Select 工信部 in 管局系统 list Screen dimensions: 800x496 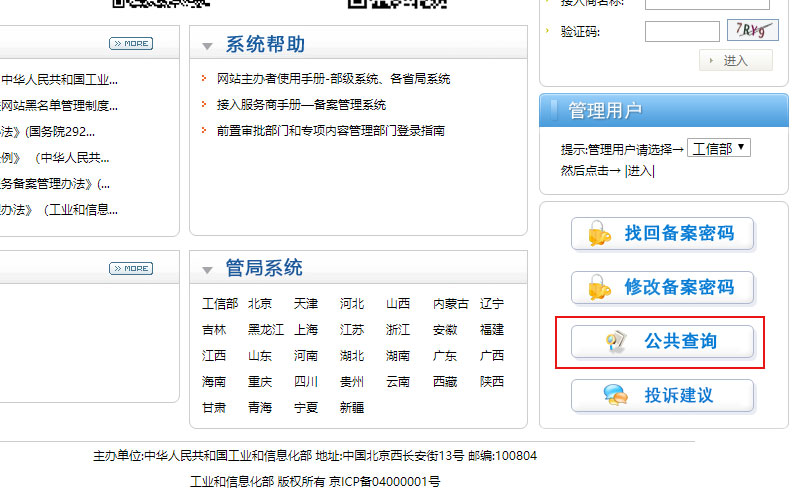click(x=220, y=304)
